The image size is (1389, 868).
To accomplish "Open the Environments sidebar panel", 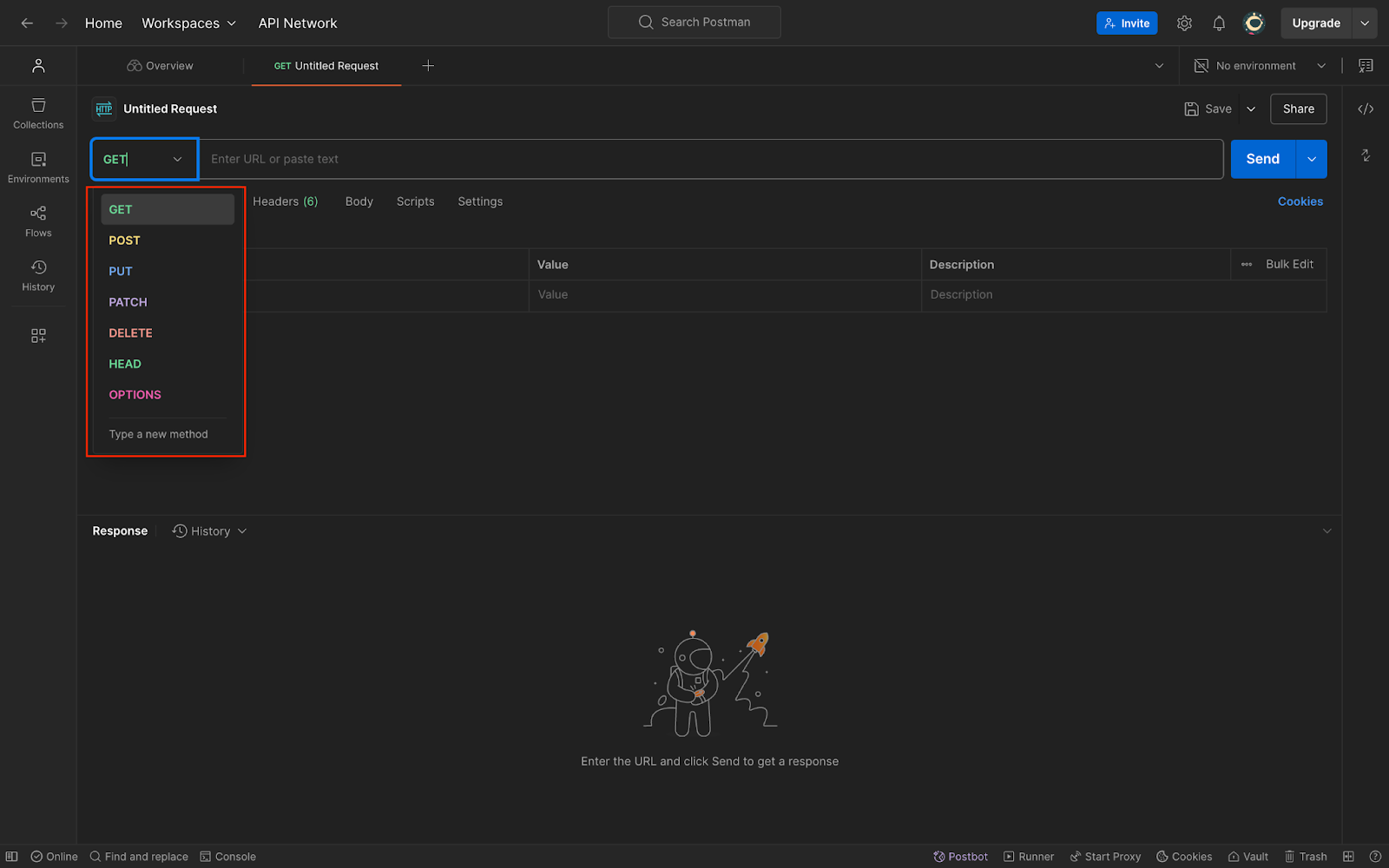I will tap(38, 168).
